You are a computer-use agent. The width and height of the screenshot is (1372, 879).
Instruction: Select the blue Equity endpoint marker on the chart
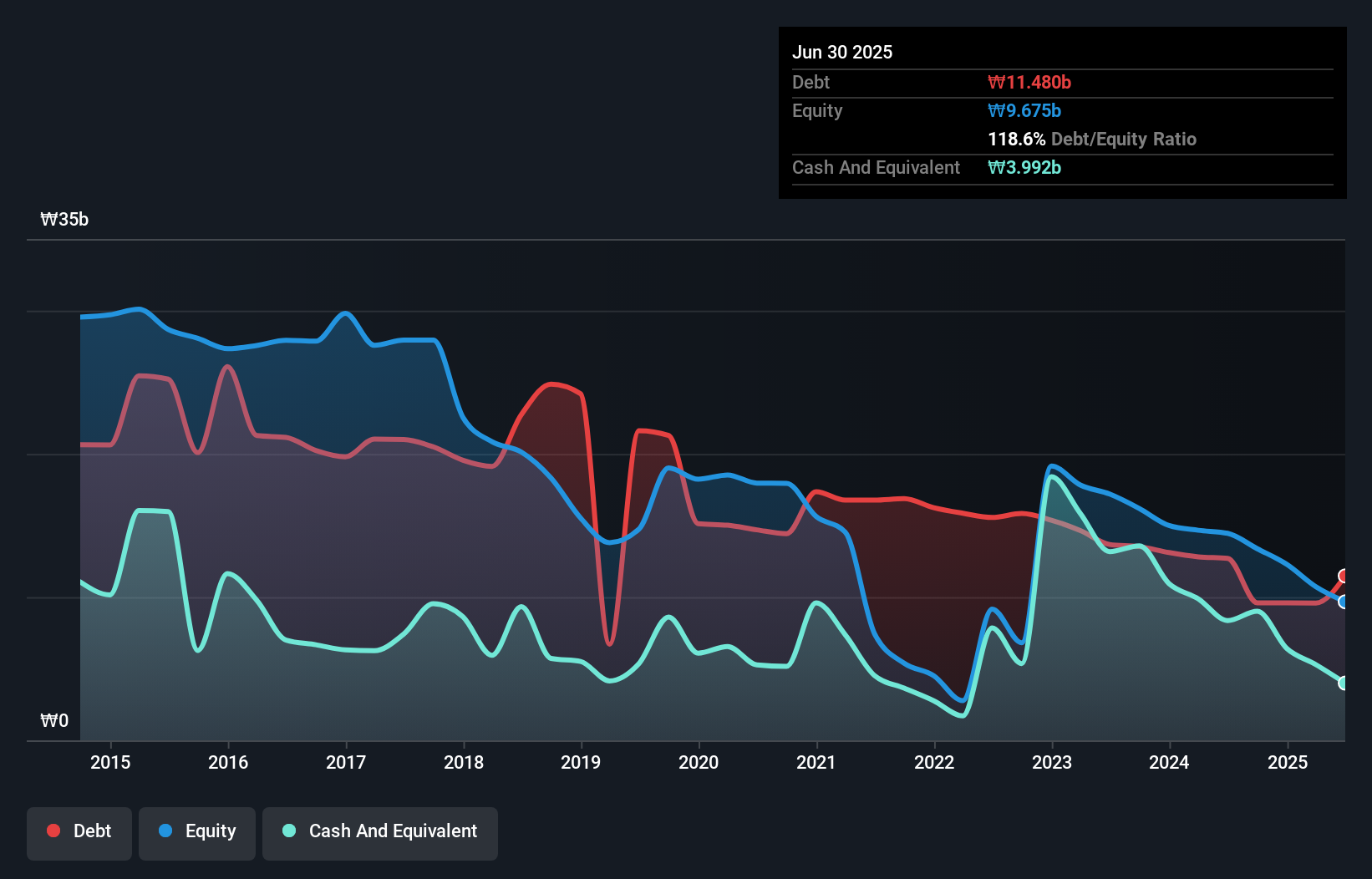1344,601
